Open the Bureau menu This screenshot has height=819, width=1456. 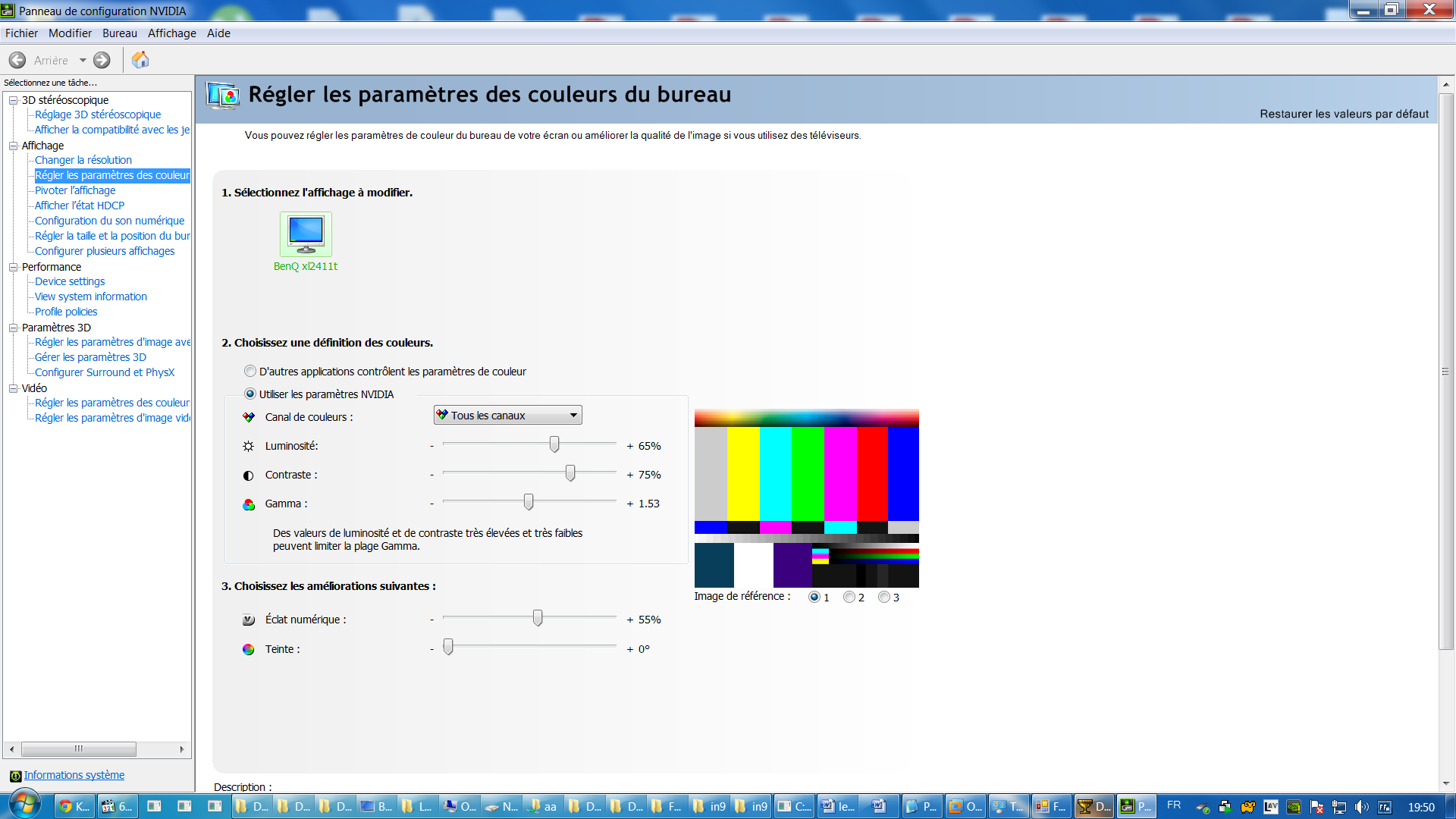point(120,33)
